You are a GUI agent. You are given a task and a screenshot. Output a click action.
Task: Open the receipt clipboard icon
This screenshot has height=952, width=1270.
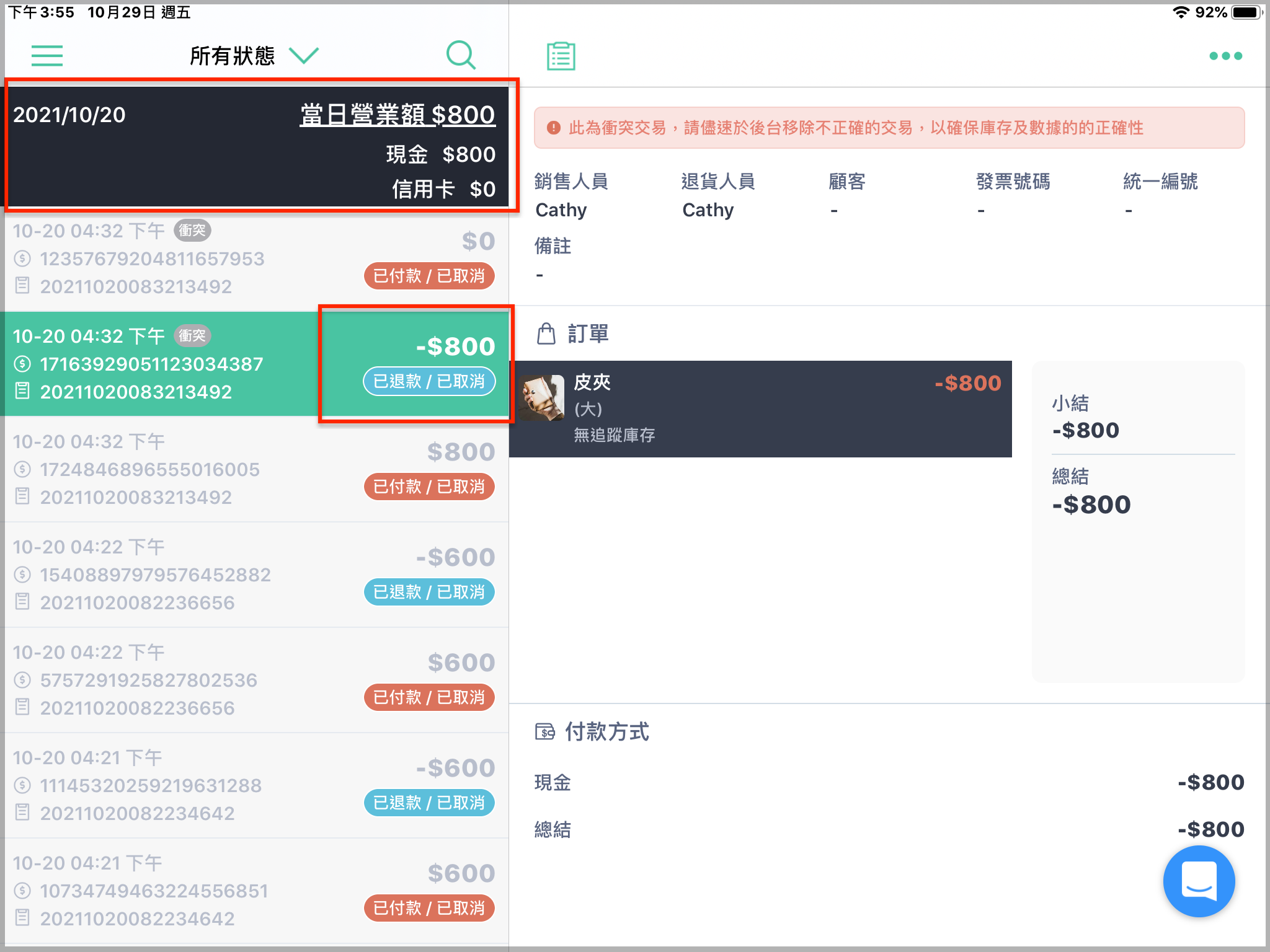pos(561,56)
